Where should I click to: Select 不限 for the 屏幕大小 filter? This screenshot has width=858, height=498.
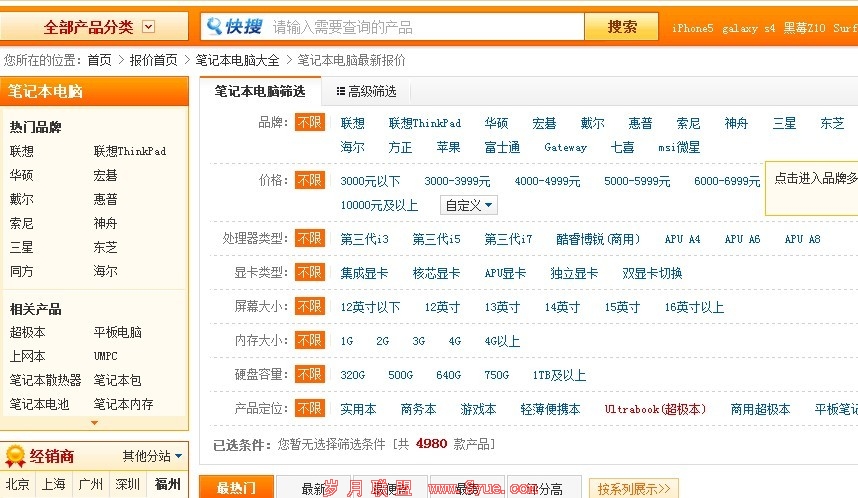tap(309, 306)
